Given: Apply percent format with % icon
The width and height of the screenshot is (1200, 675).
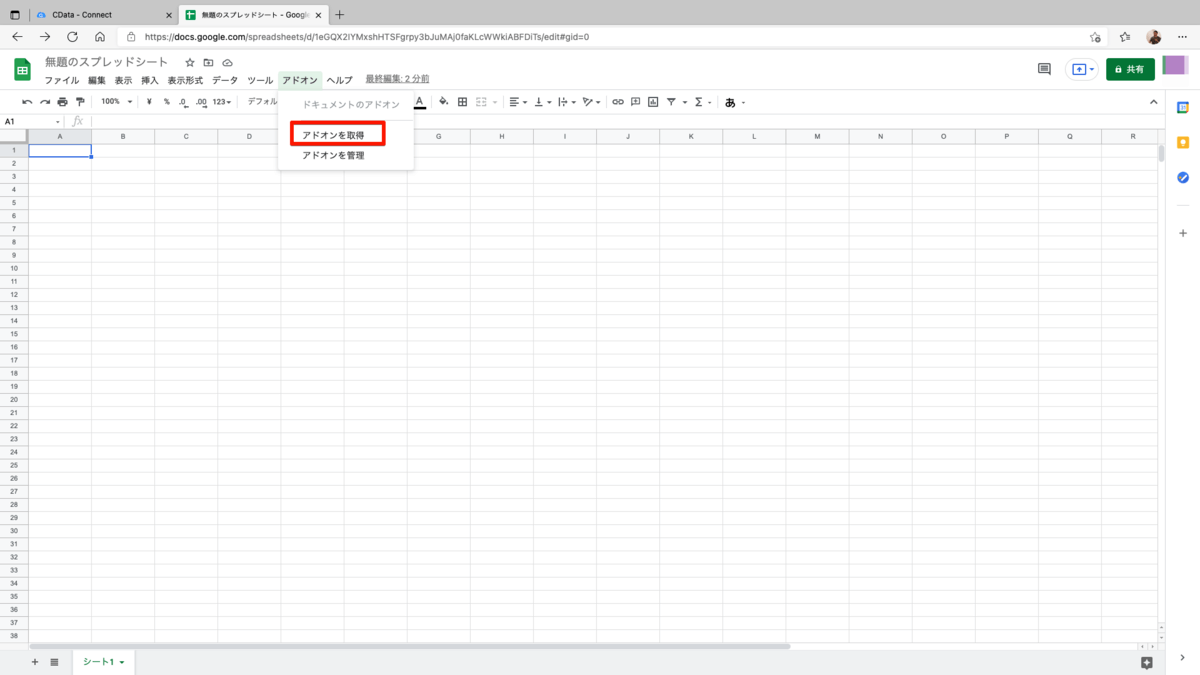Looking at the screenshot, I should coord(166,102).
